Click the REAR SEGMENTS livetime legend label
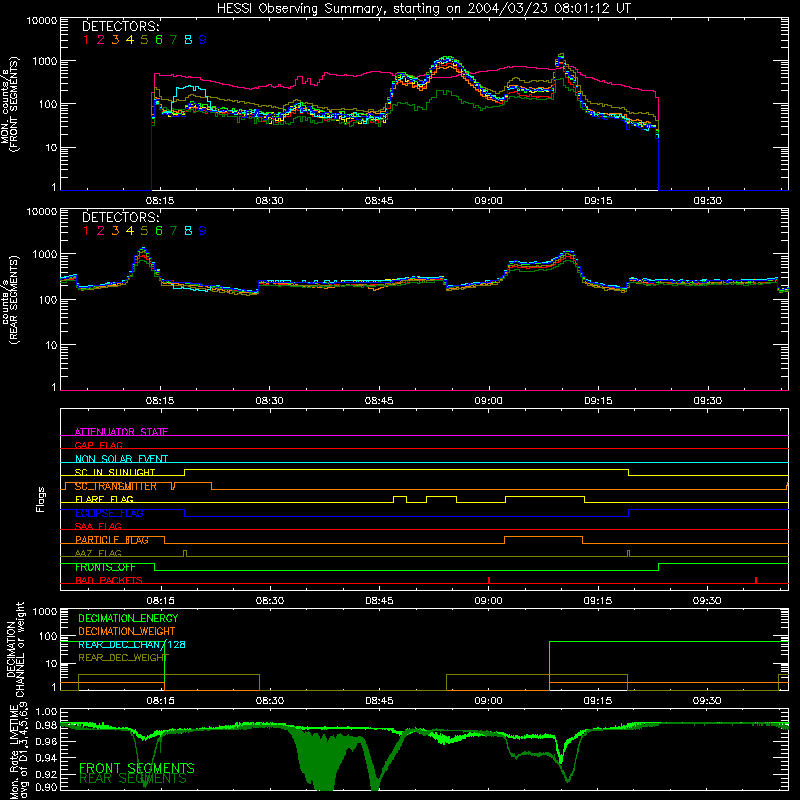 click(x=133, y=779)
